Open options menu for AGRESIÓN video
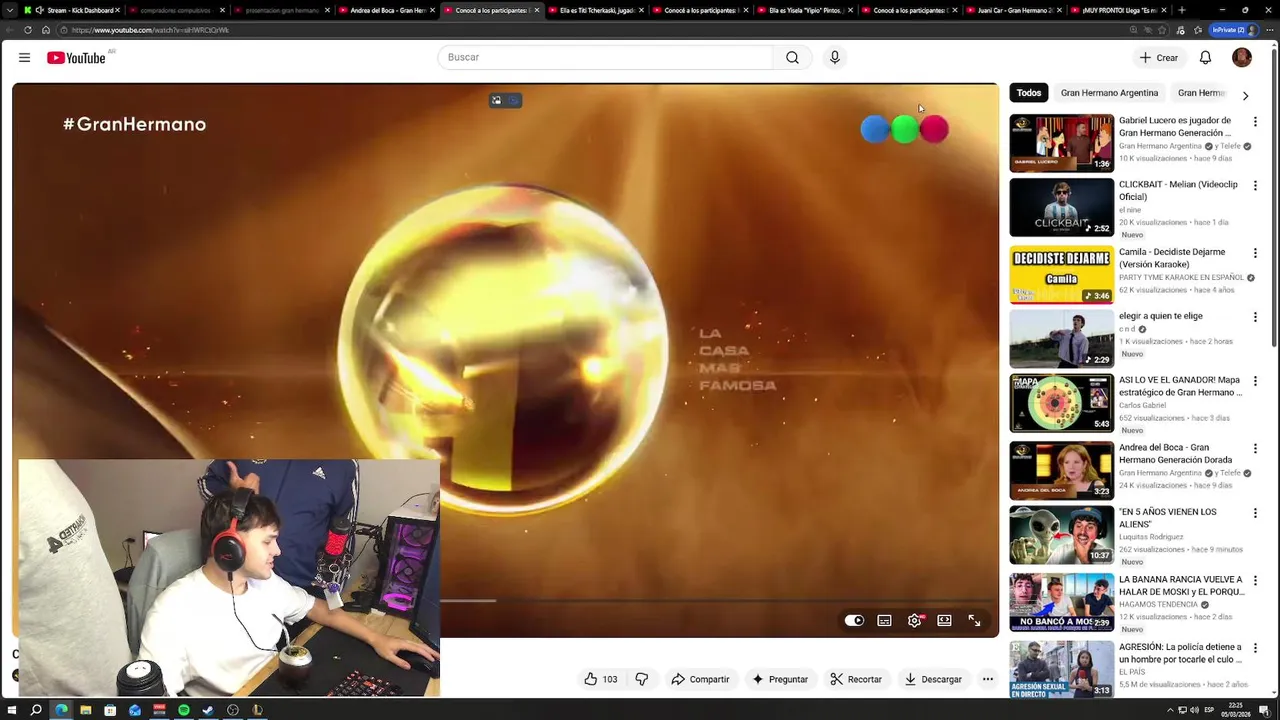 (x=1255, y=648)
